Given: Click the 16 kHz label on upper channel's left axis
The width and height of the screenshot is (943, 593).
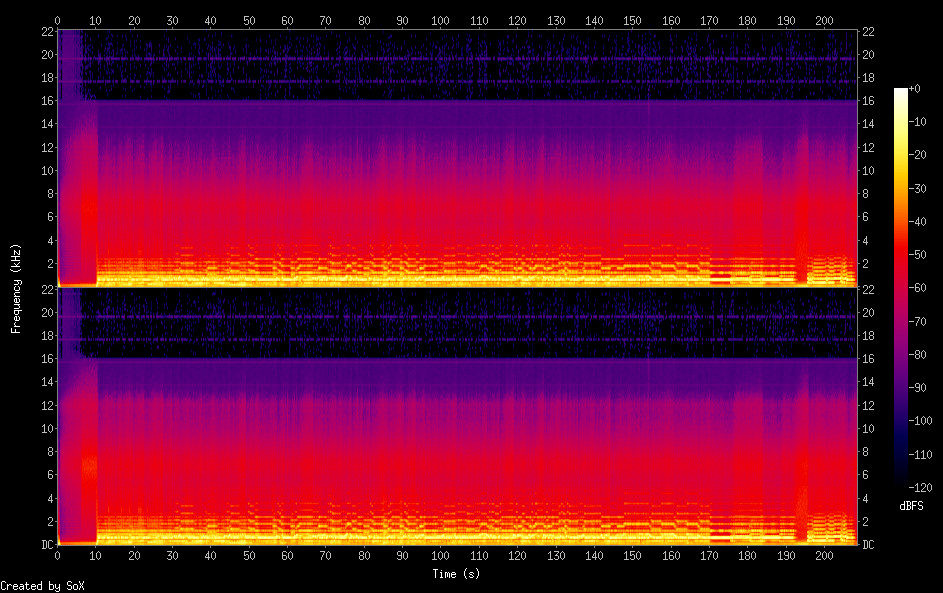Looking at the screenshot, I should pyautogui.click(x=45, y=101).
